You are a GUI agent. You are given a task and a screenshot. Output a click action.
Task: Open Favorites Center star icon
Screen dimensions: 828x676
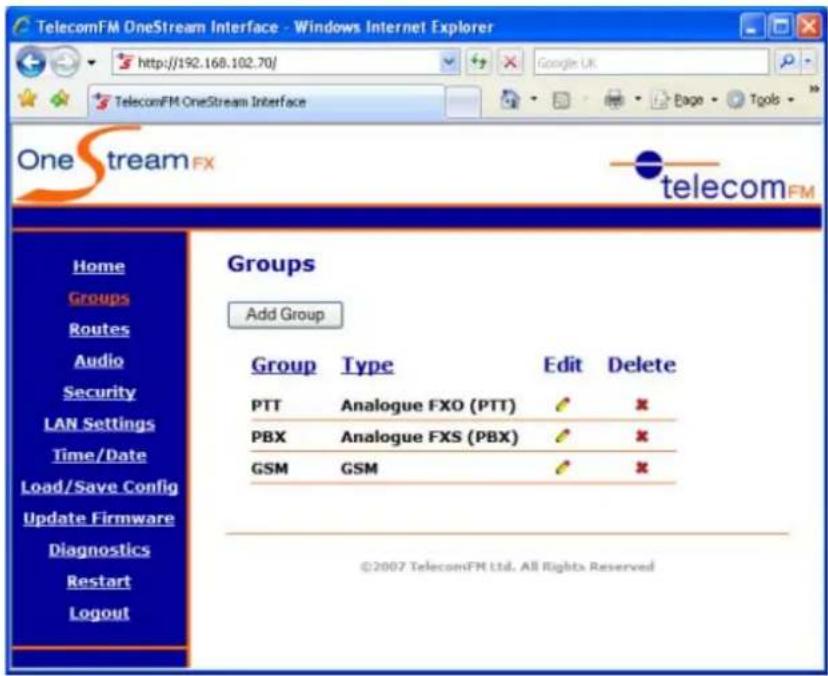[x=27, y=99]
